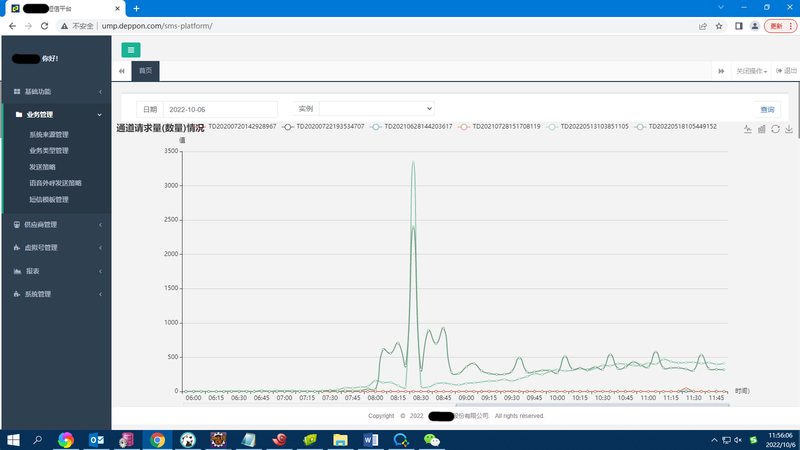The image size is (800, 450).
Task: Click the 虚拟号管理 sidebar icon
Action: click(x=17, y=247)
